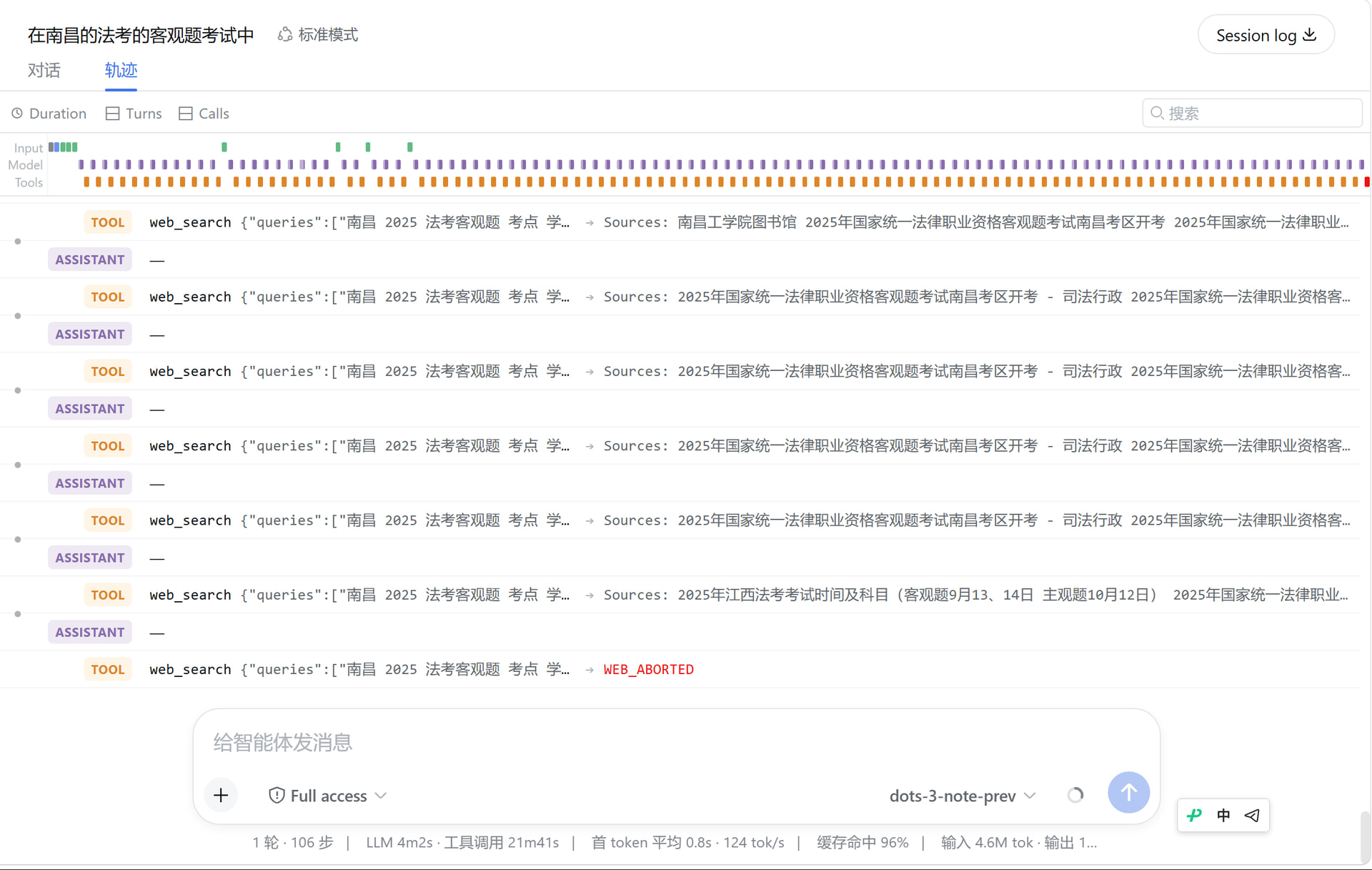Click the 标准模式 mode label
This screenshot has width=1372, height=870.
(328, 34)
